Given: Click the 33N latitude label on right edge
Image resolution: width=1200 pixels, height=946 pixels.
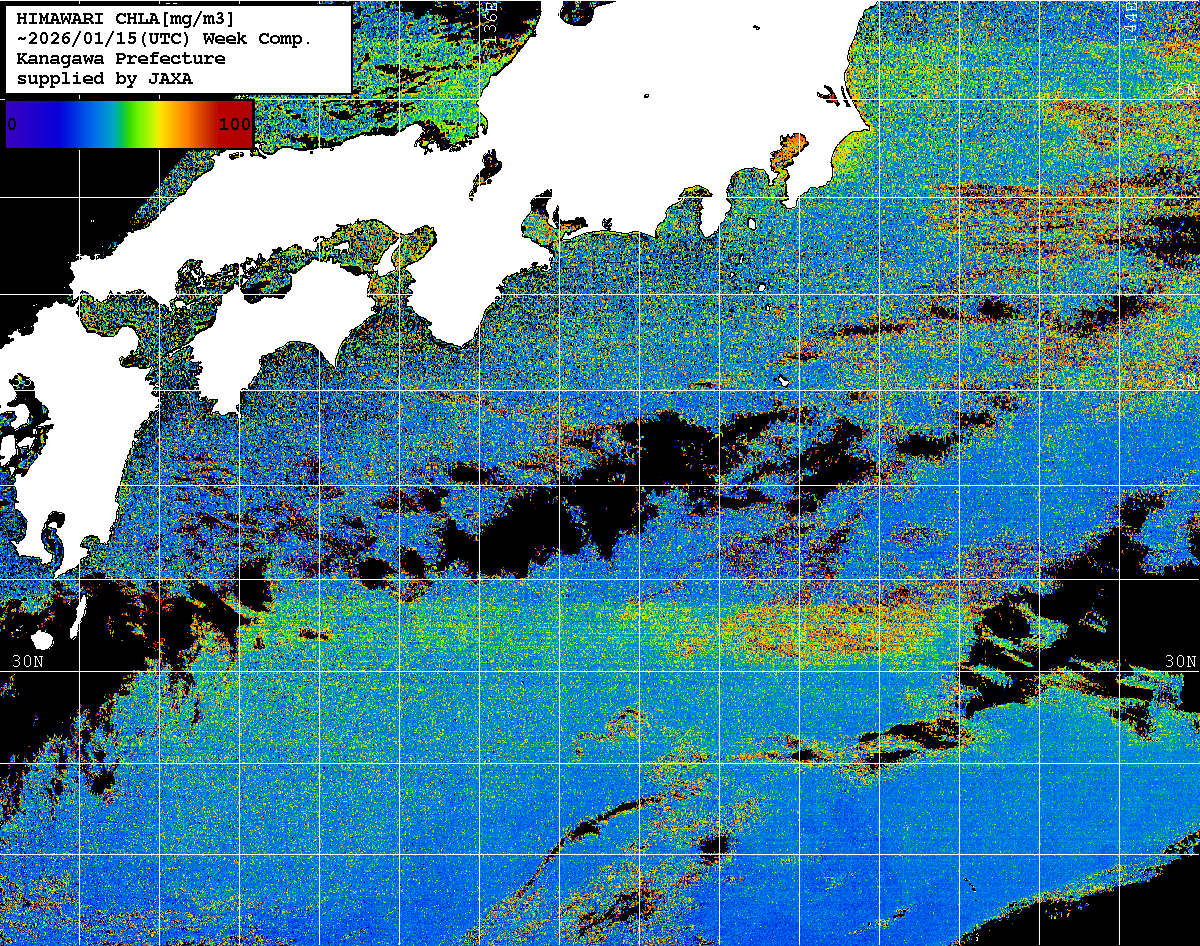Looking at the screenshot, I should 1182,381.
